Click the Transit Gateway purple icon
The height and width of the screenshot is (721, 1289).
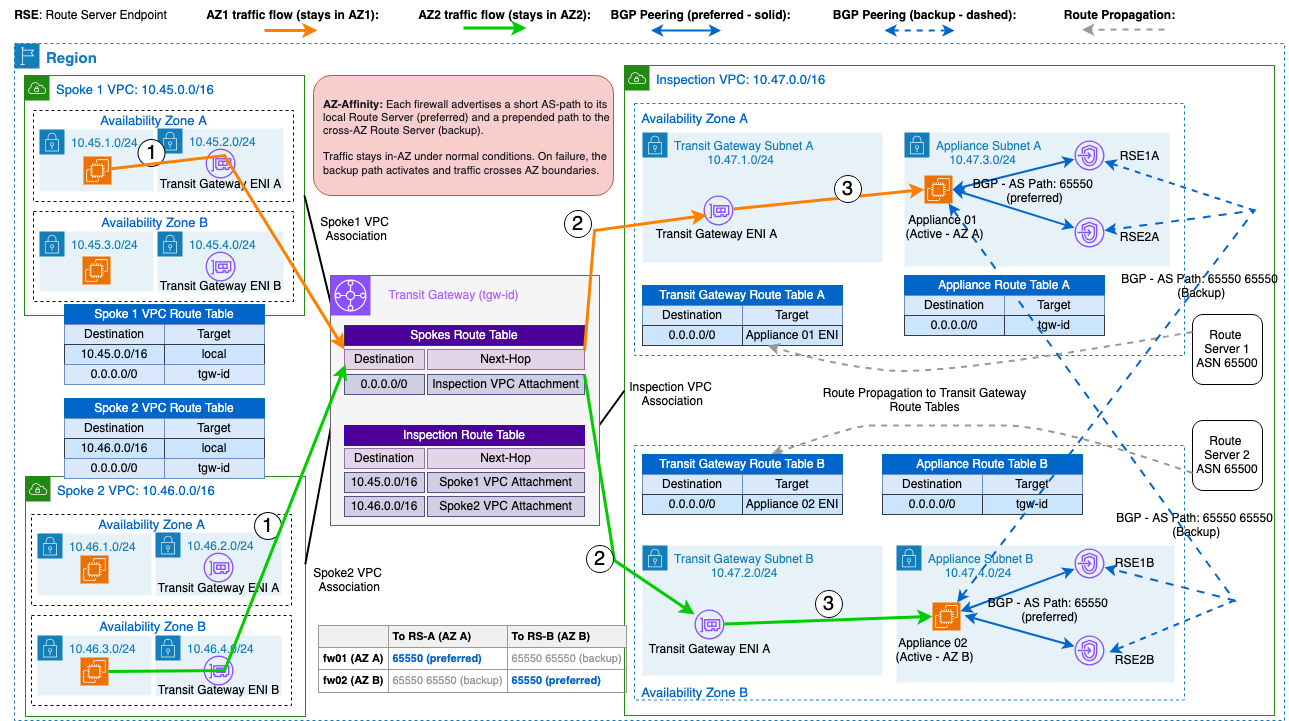tap(350, 295)
